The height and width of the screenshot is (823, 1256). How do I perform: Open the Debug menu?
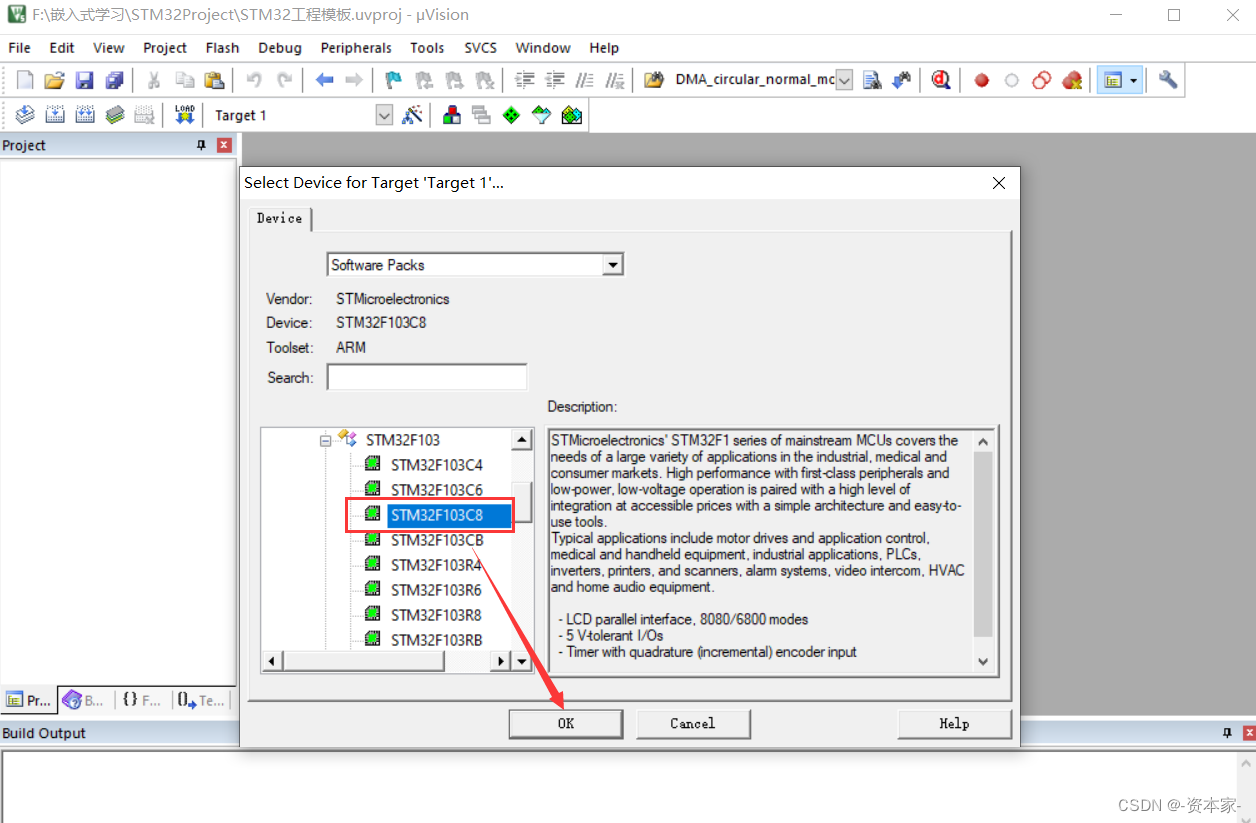tap(280, 48)
